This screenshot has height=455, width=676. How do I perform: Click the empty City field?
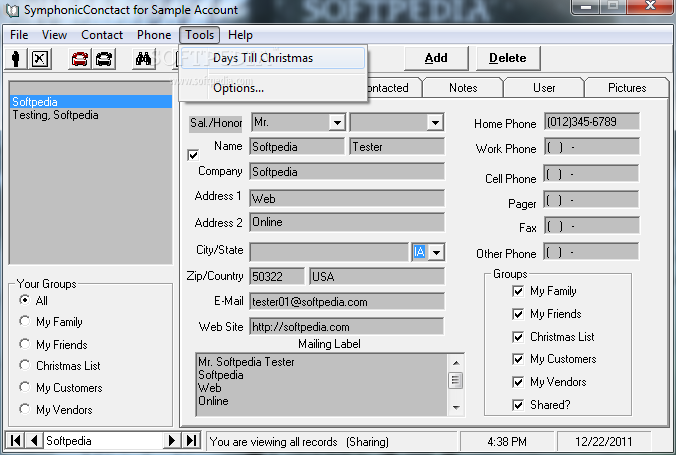point(329,252)
